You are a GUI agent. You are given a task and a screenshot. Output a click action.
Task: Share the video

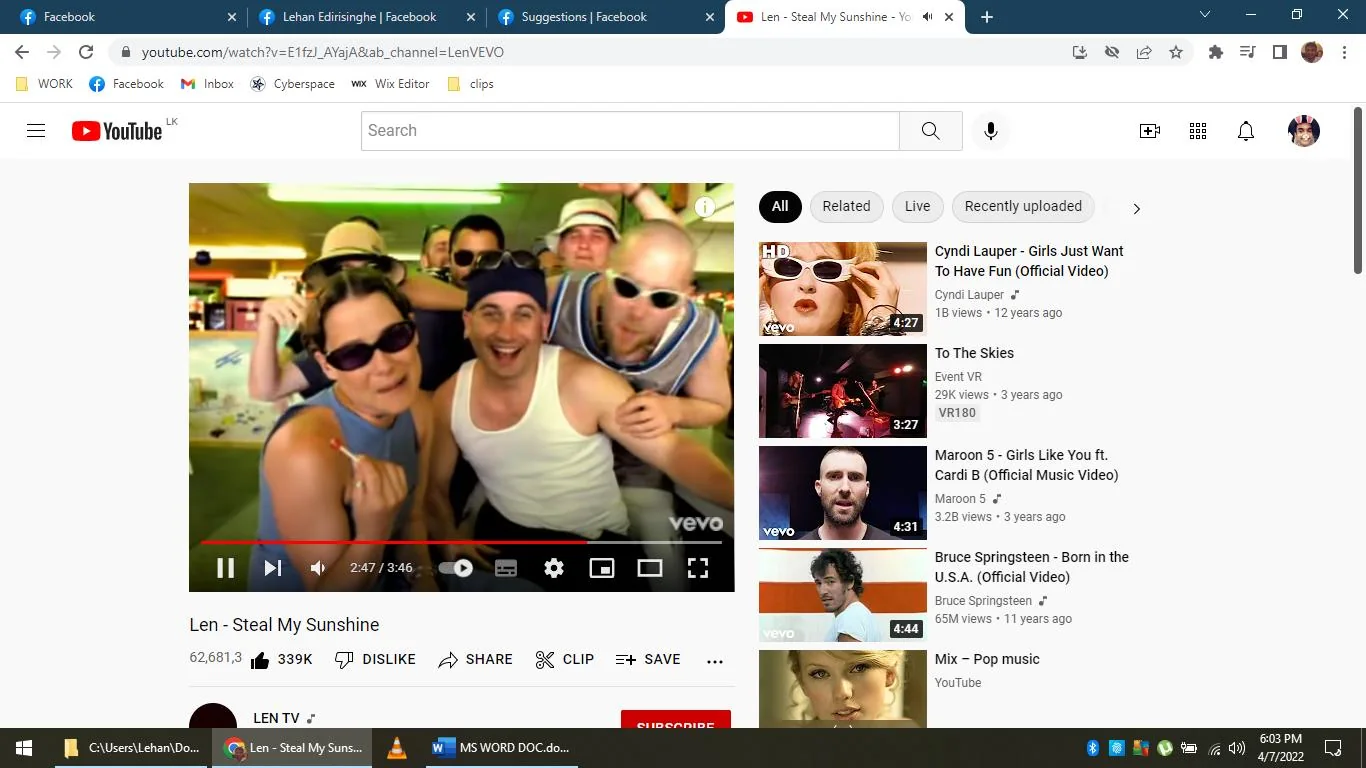[x=475, y=660]
